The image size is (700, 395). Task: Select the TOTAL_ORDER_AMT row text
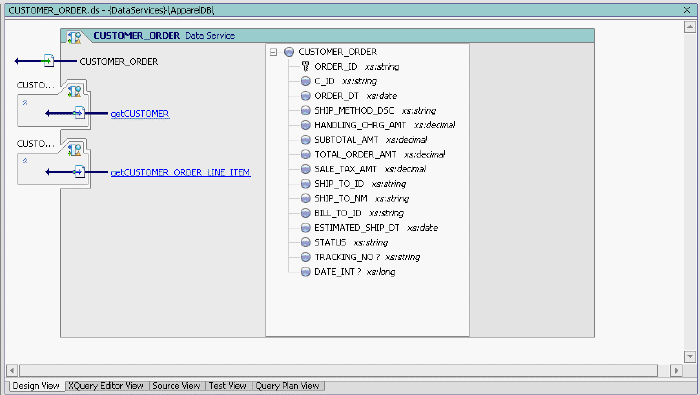tap(379, 154)
